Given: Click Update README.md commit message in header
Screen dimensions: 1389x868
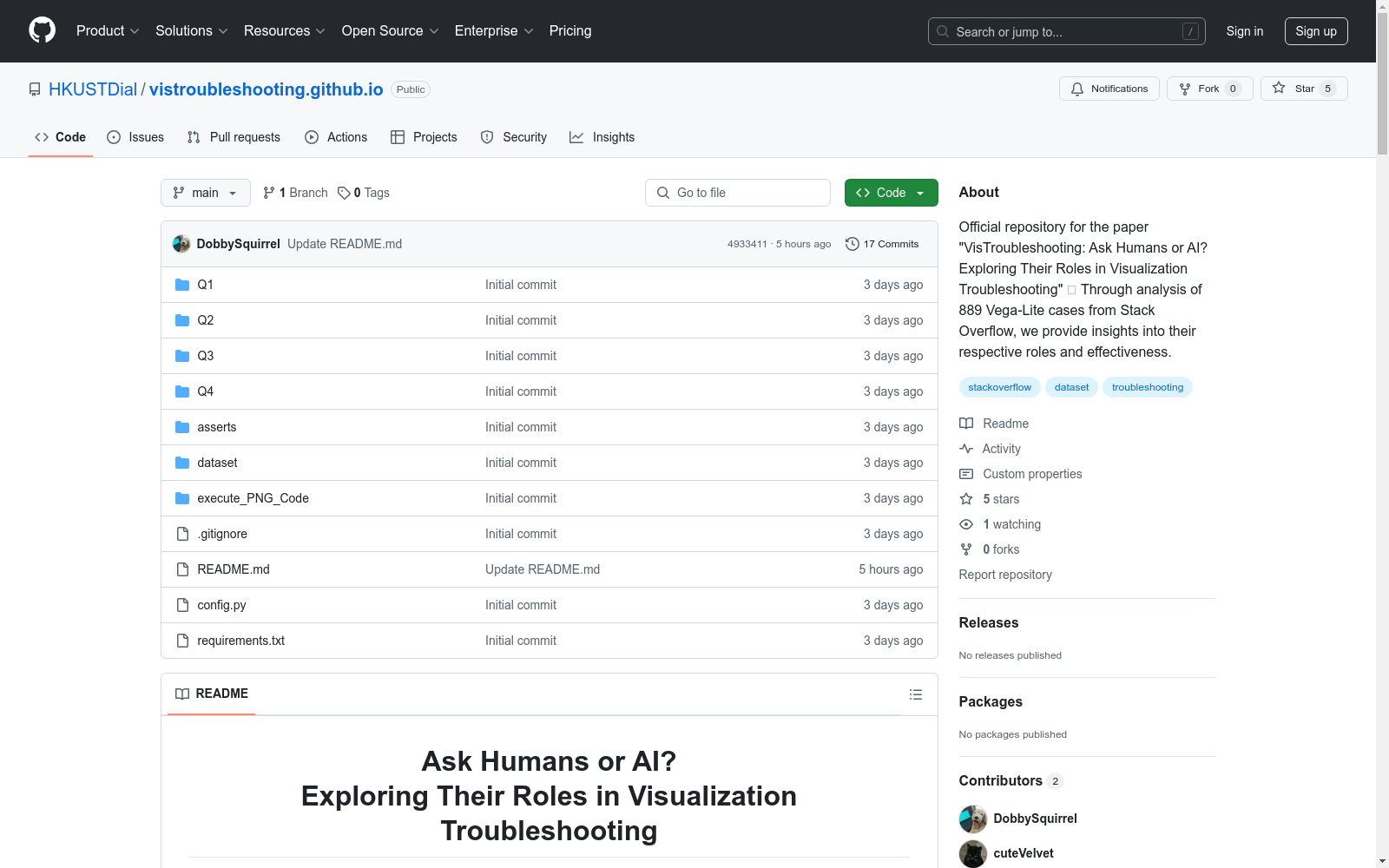Looking at the screenshot, I should coord(345,244).
